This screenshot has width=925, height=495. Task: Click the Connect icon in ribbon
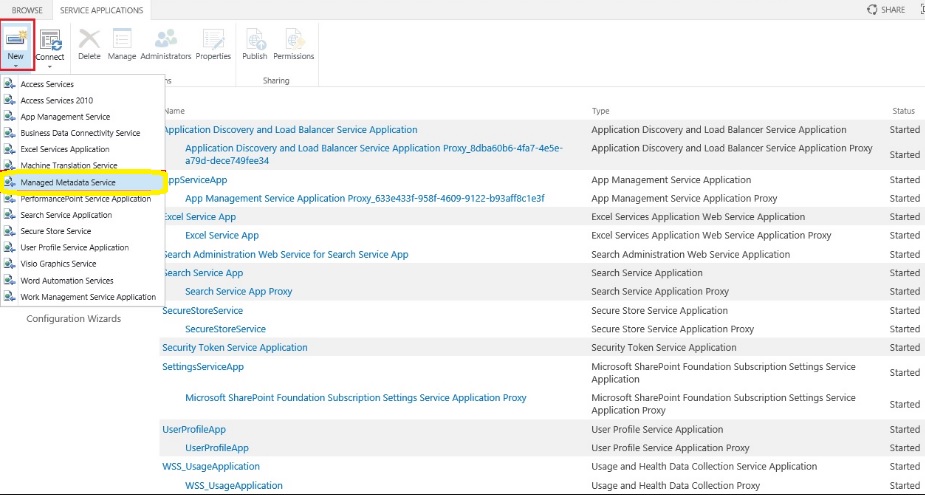point(50,39)
